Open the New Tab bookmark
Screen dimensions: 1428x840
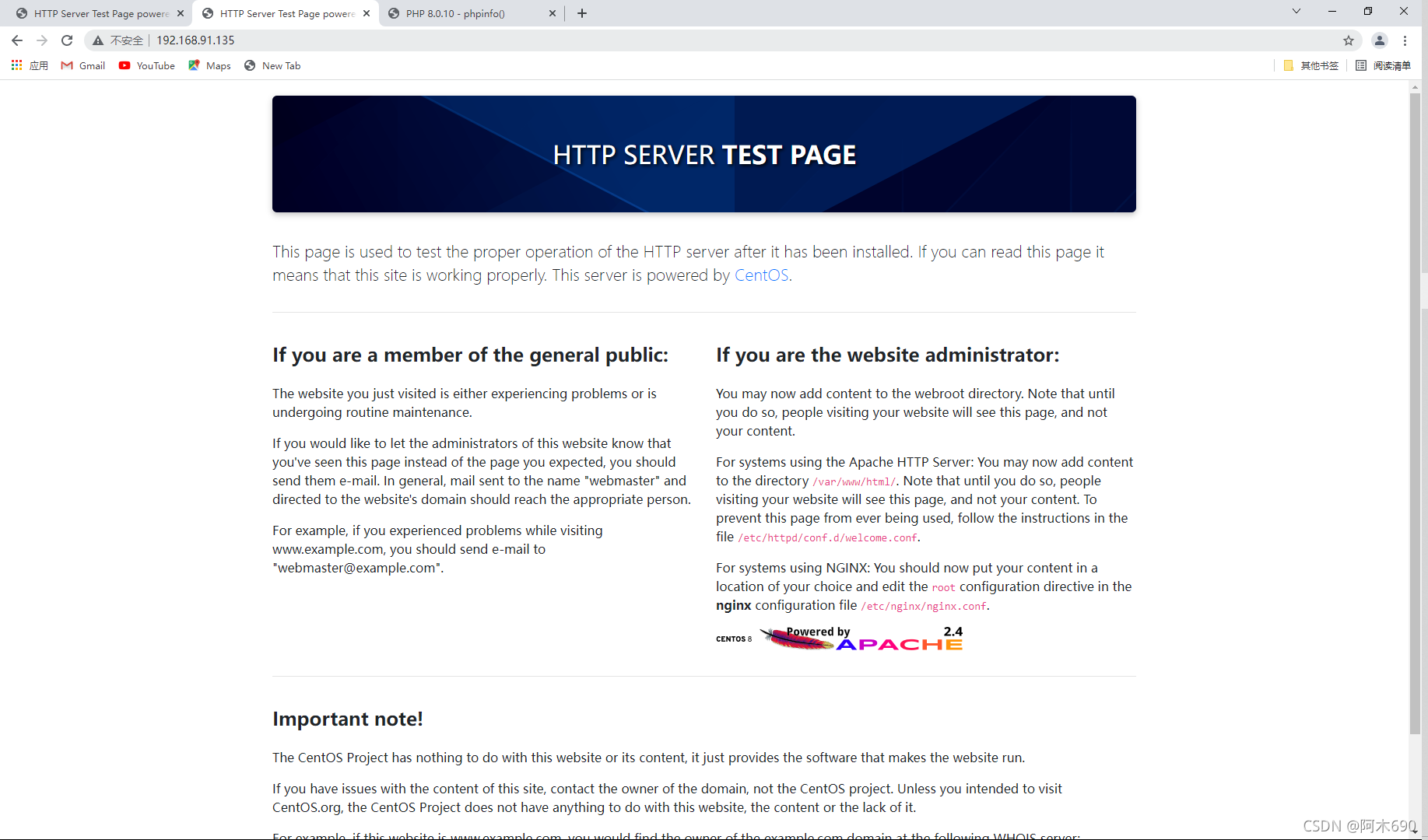click(272, 65)
